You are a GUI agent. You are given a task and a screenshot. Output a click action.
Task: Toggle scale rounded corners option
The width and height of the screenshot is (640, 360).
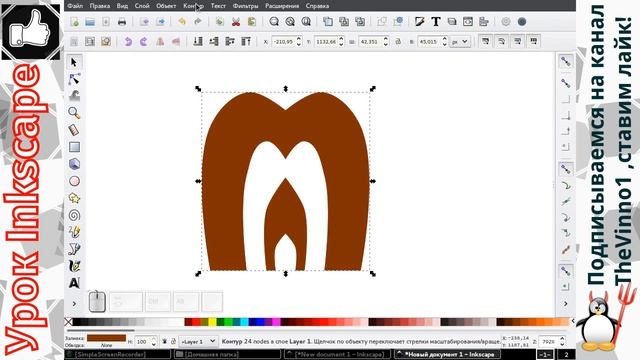[501, 41]
